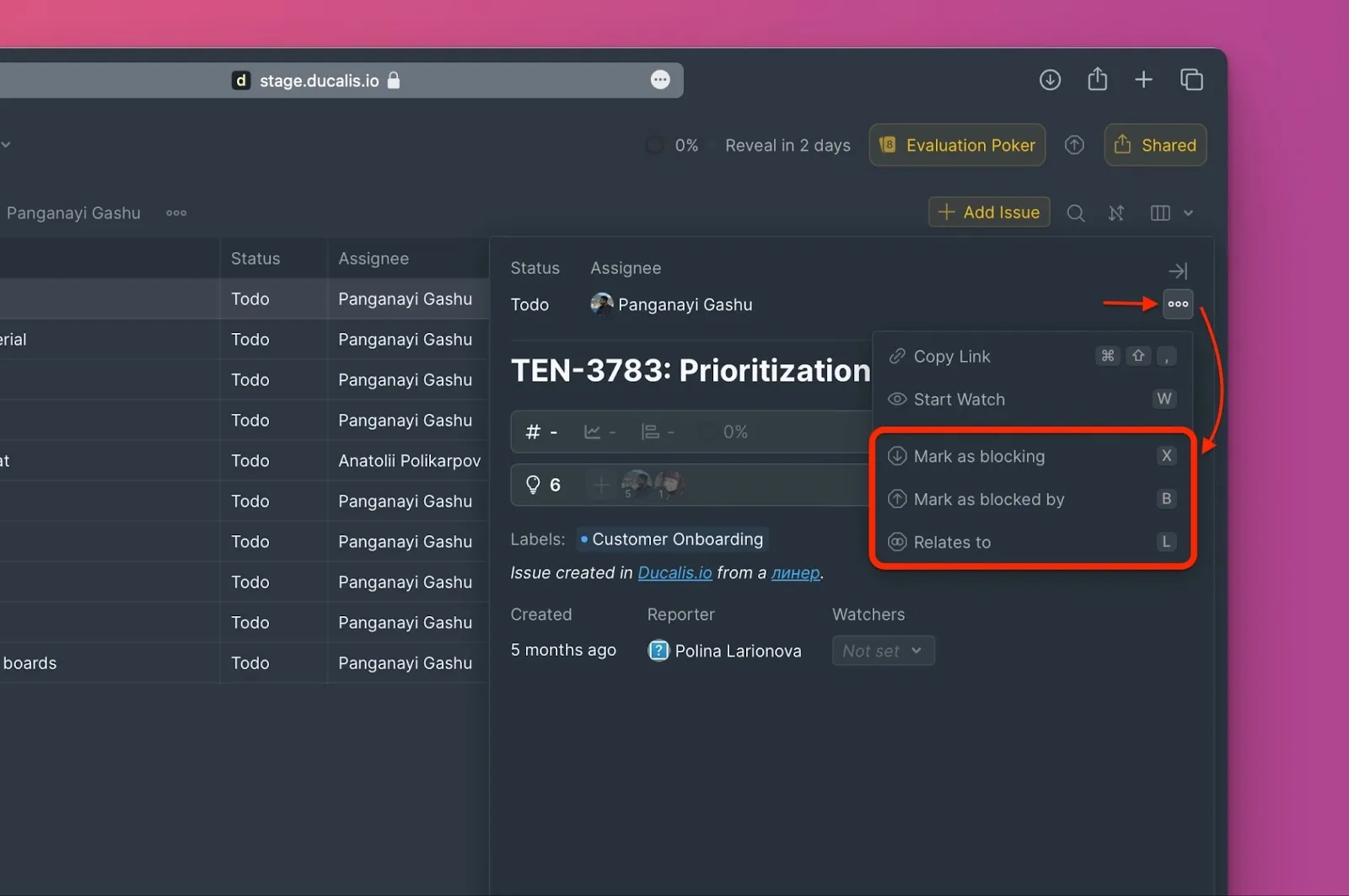The width and height of the screenshot is (1349, 896).
Task: Expand the Watchers 'Not set' dropdown
Action: [883, 651]
